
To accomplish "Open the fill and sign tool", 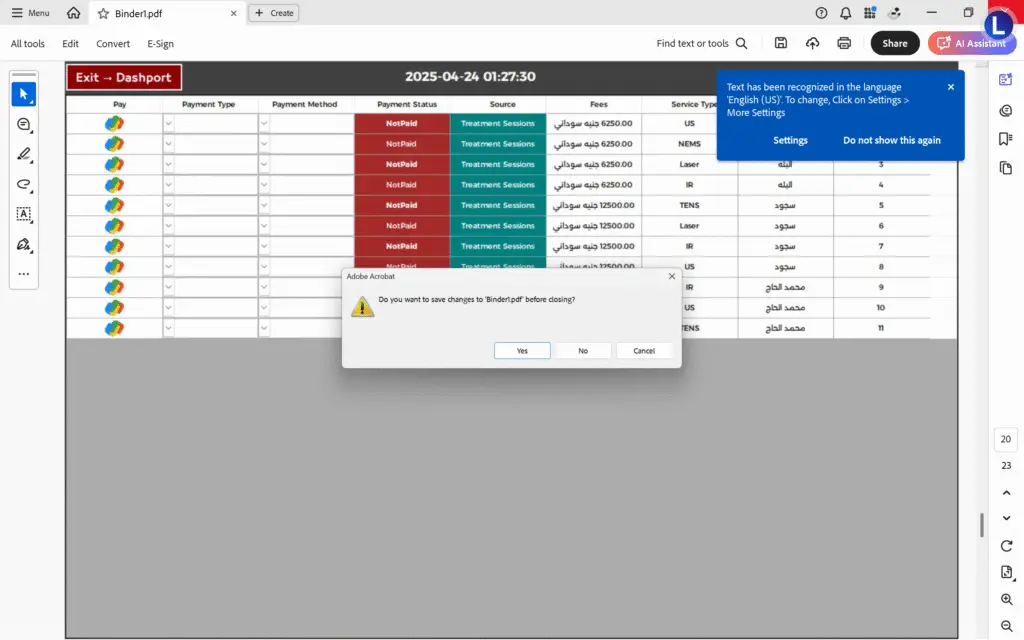I will click(24, 244).
